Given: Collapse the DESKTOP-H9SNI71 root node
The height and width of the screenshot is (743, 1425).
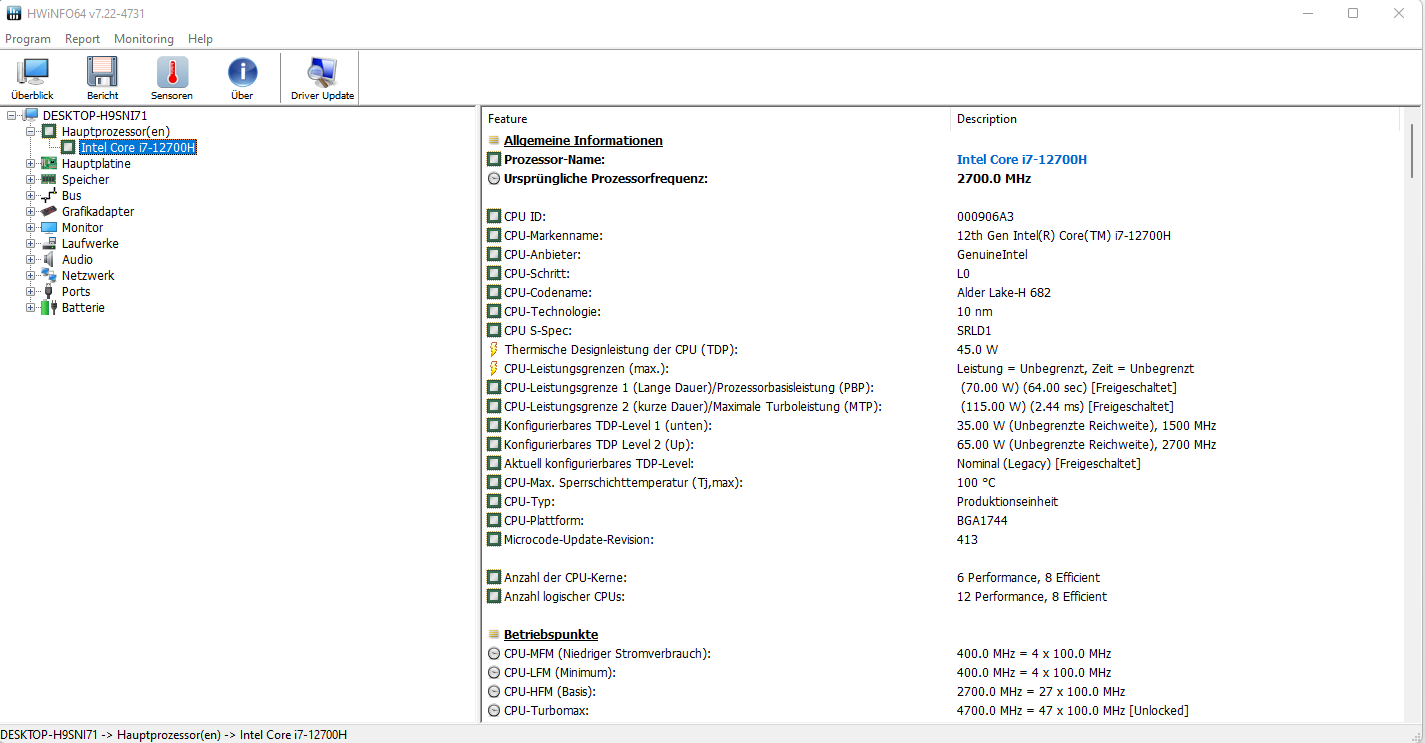Looking at the screenshot, I should click(12, 116).
